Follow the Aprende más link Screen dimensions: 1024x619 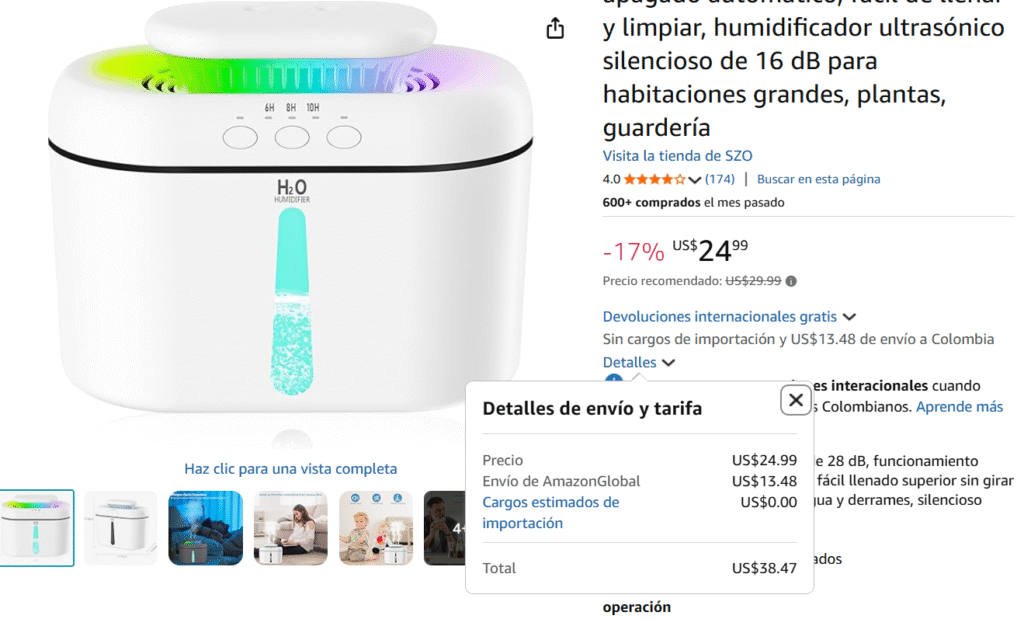pos(959,407)
